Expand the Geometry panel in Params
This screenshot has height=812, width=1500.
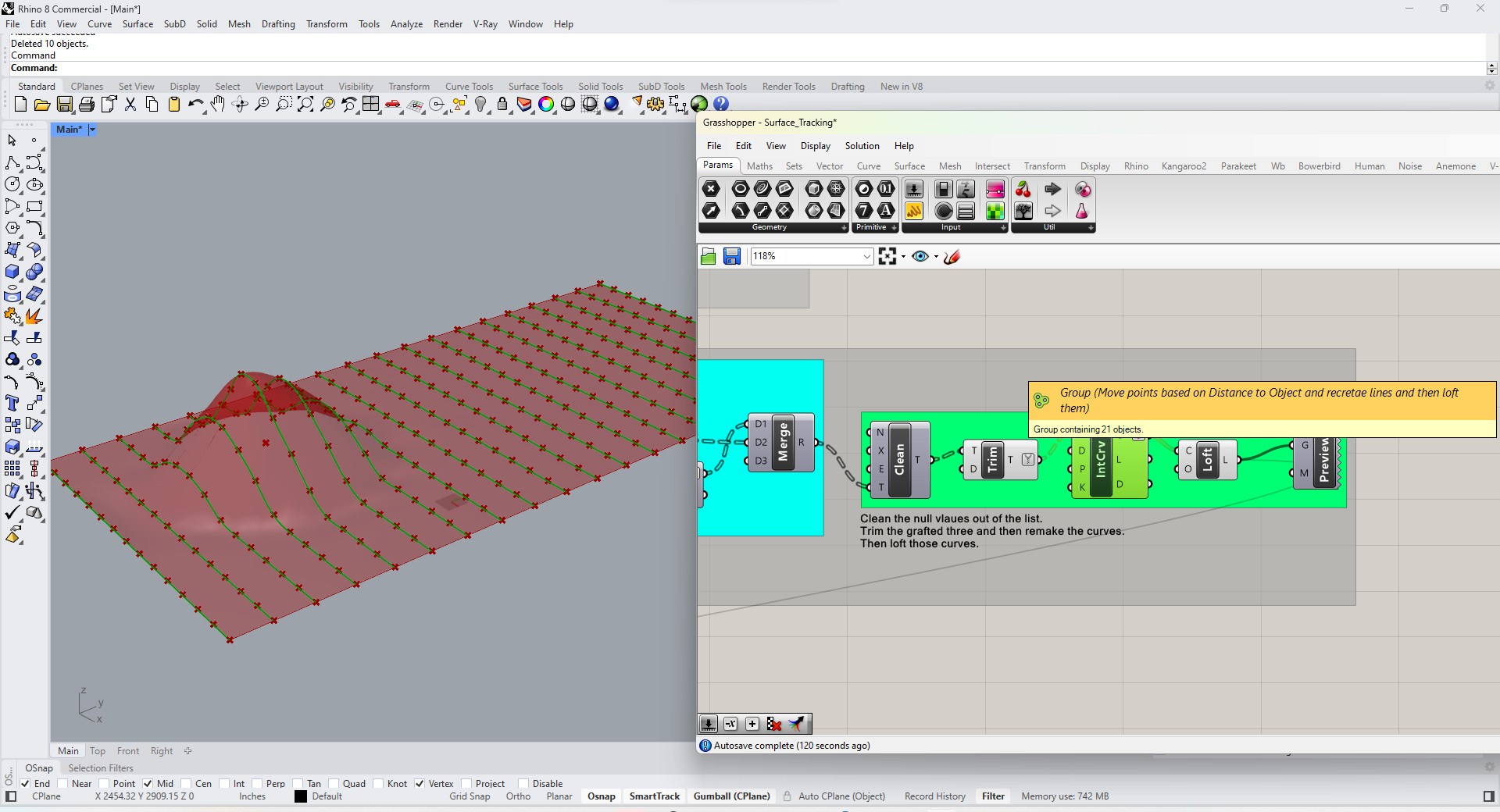coord(844,228)
